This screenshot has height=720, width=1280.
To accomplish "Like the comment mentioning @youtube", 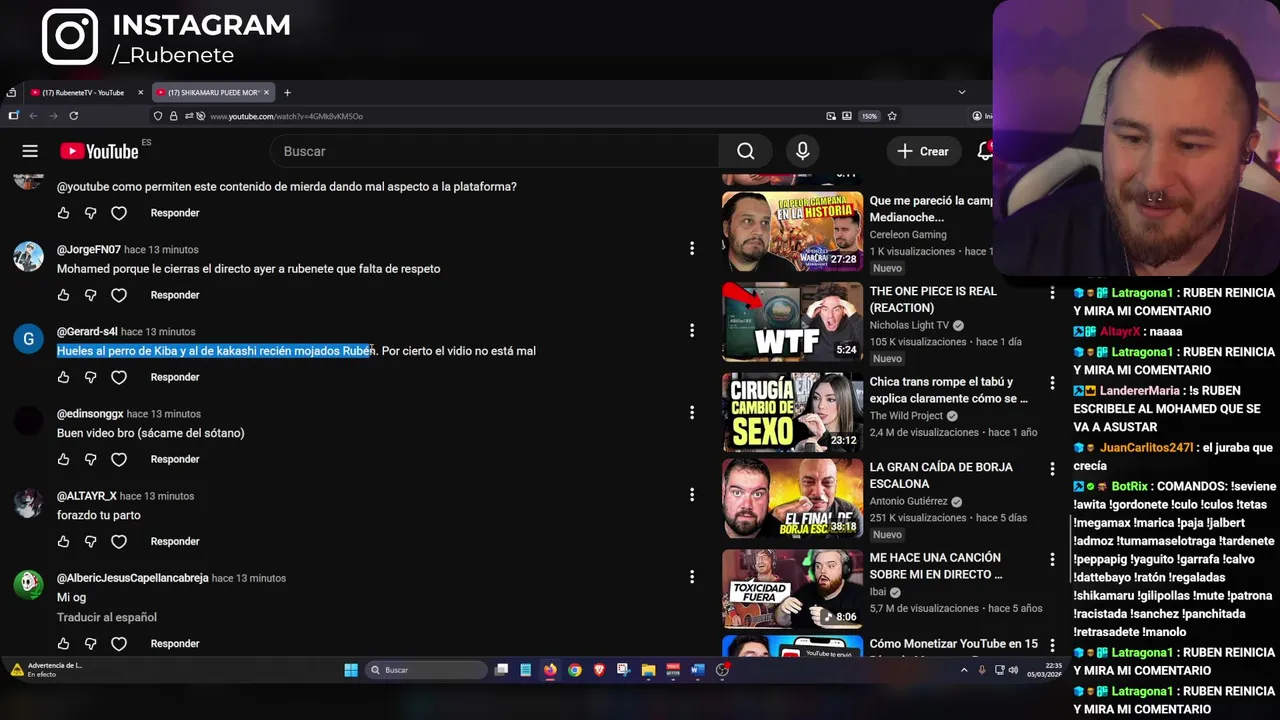I will (x=63, y=213).
